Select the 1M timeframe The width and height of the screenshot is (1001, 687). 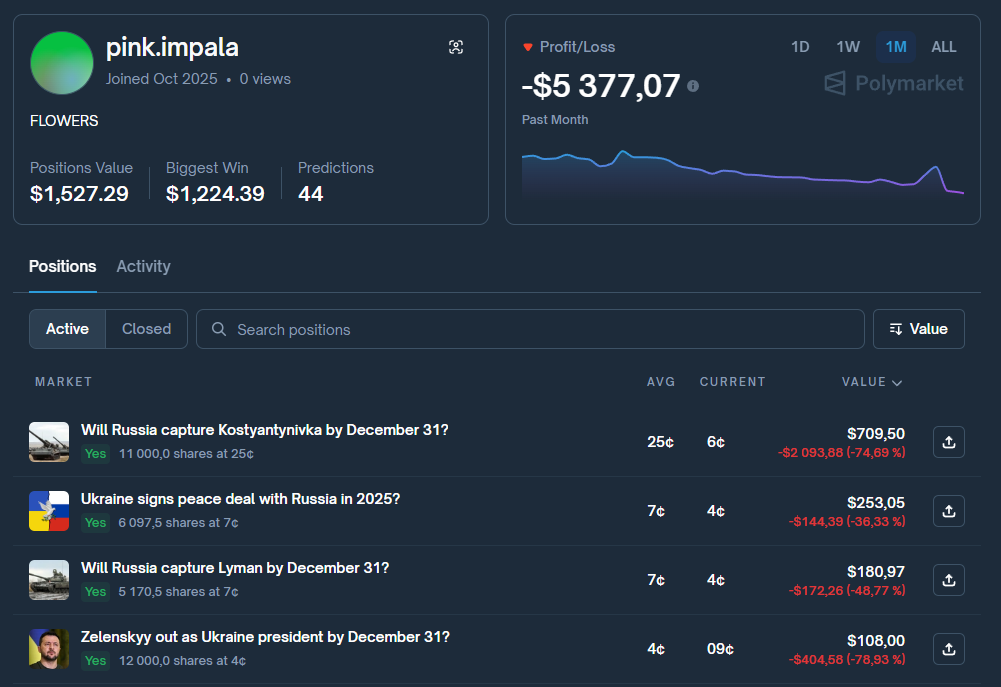pos(896,47)
